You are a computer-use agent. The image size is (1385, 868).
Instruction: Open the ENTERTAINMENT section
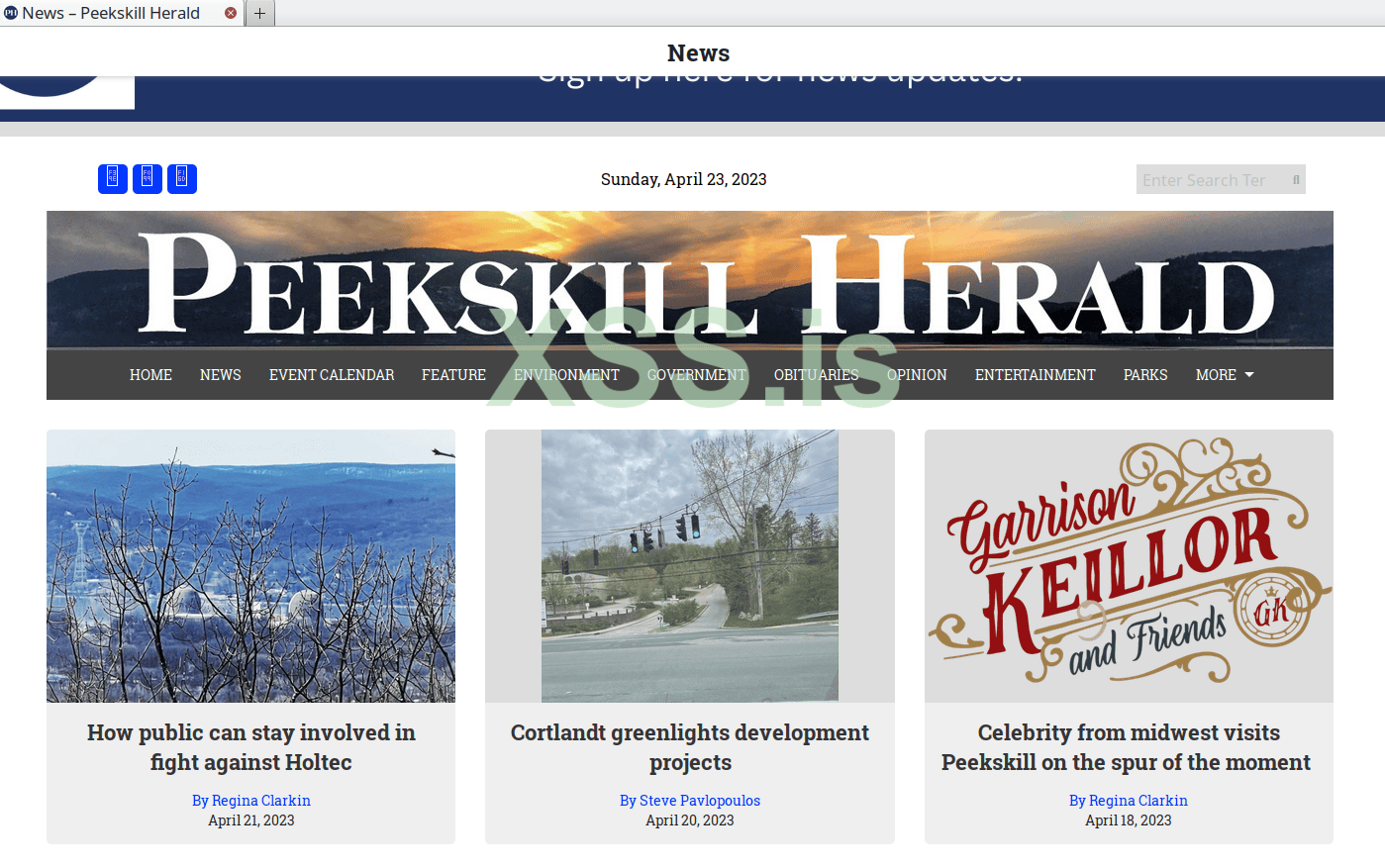point(1036,375)
